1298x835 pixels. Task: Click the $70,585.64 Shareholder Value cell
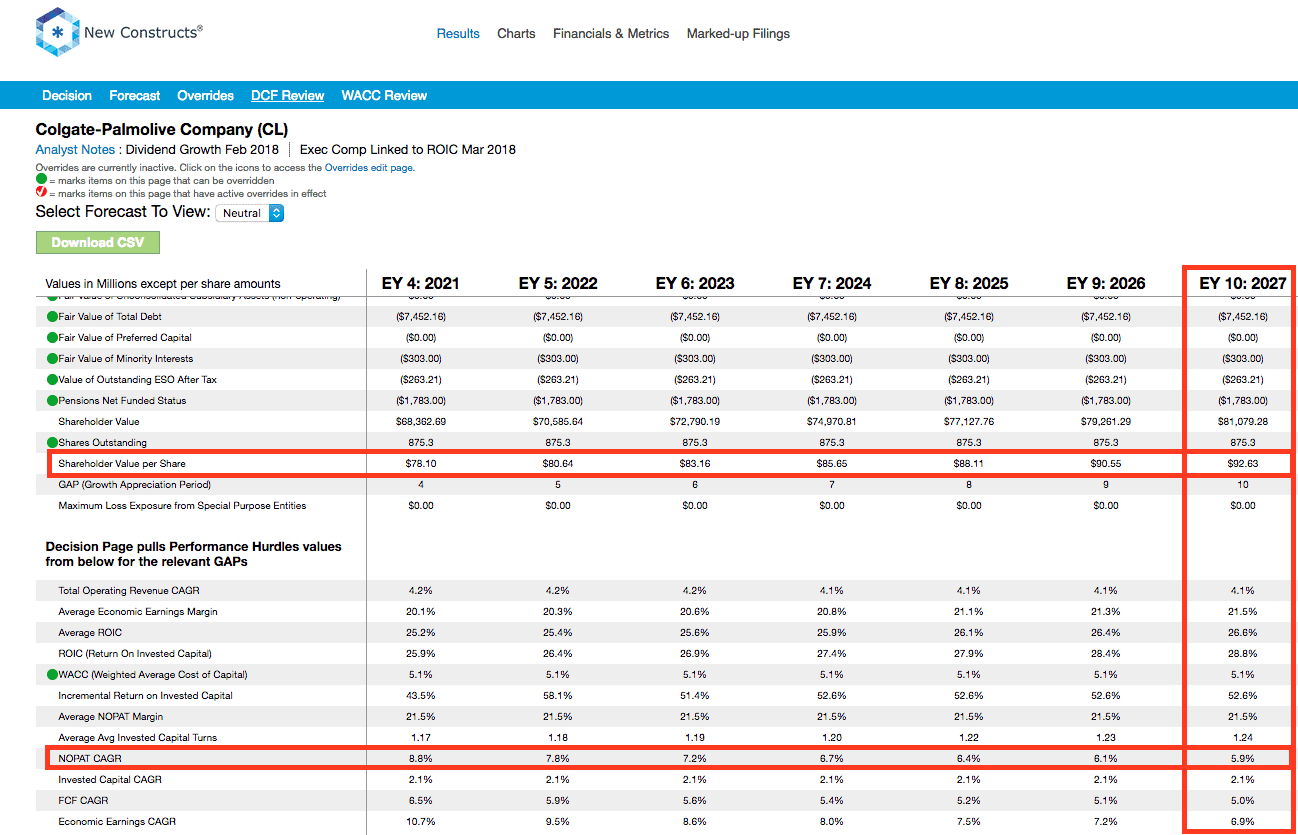coord(558,421)
